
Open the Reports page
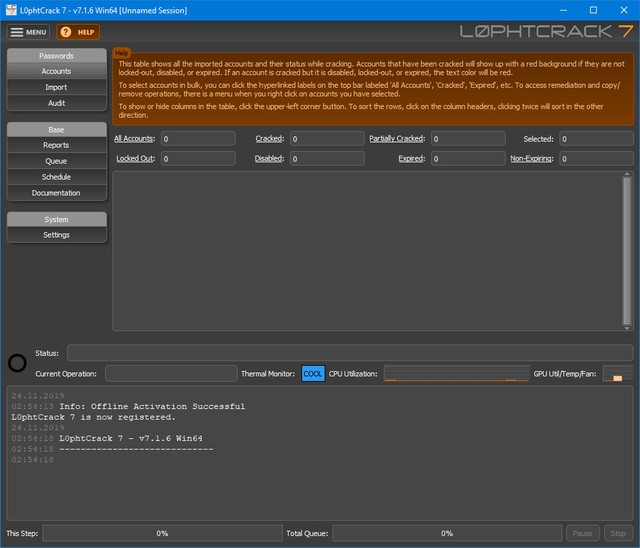(56, 145)
